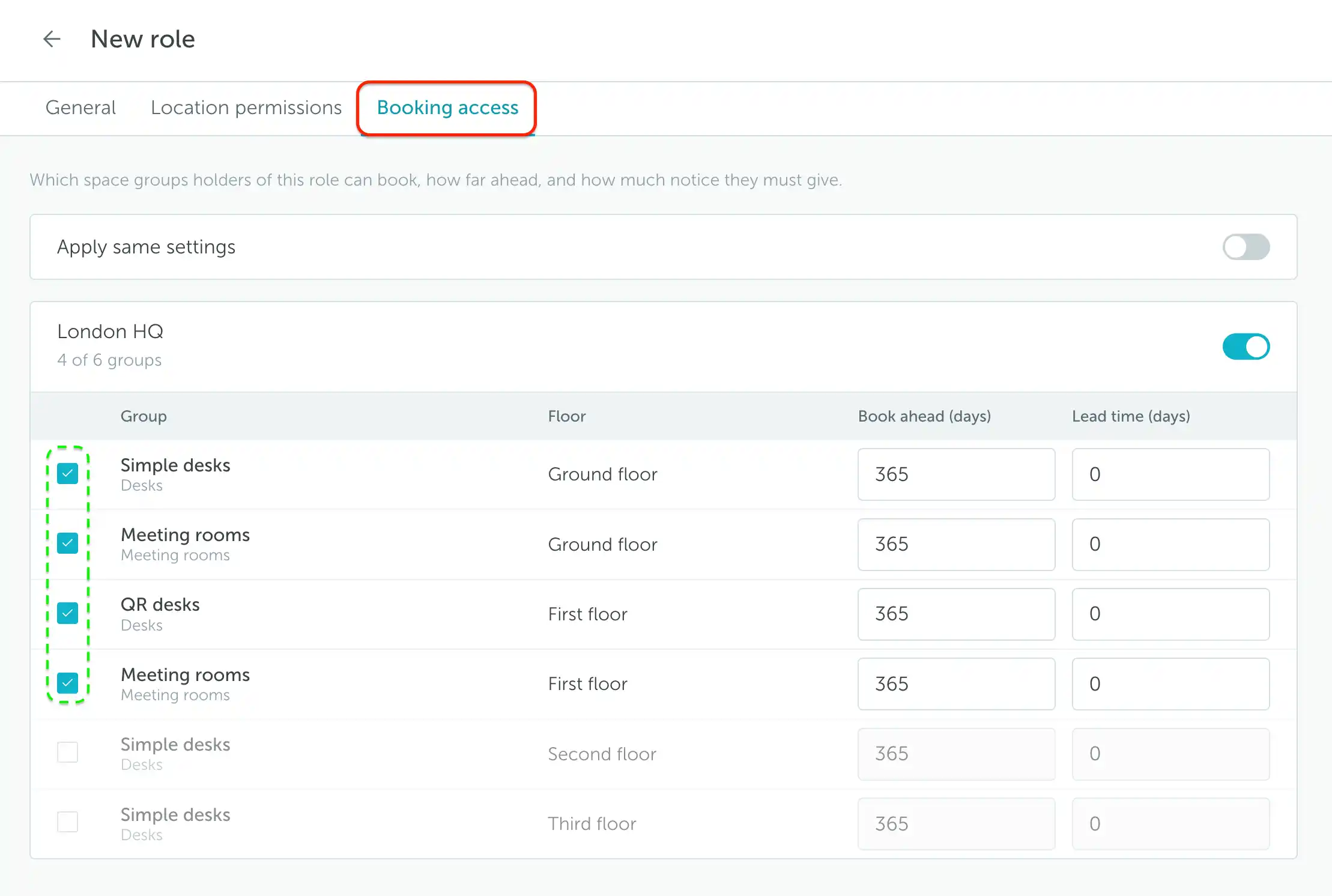The width and height of the screenshot is (1332, 896).
Task: Click Second floor text in table
Action: 602,754
